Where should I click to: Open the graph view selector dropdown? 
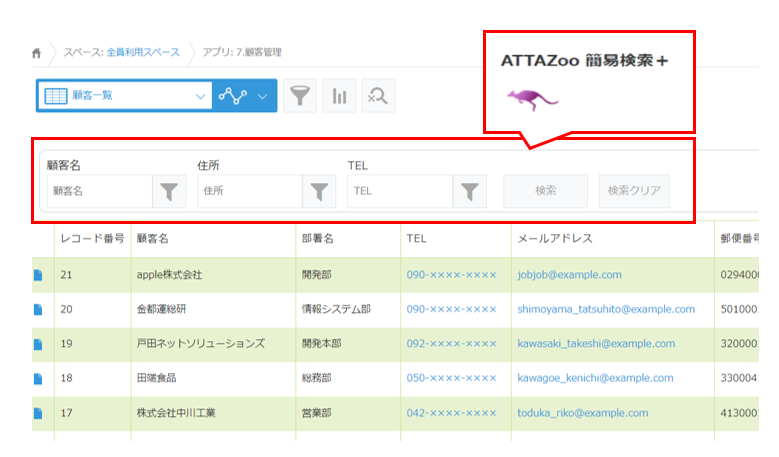click(x=245, y=96)
